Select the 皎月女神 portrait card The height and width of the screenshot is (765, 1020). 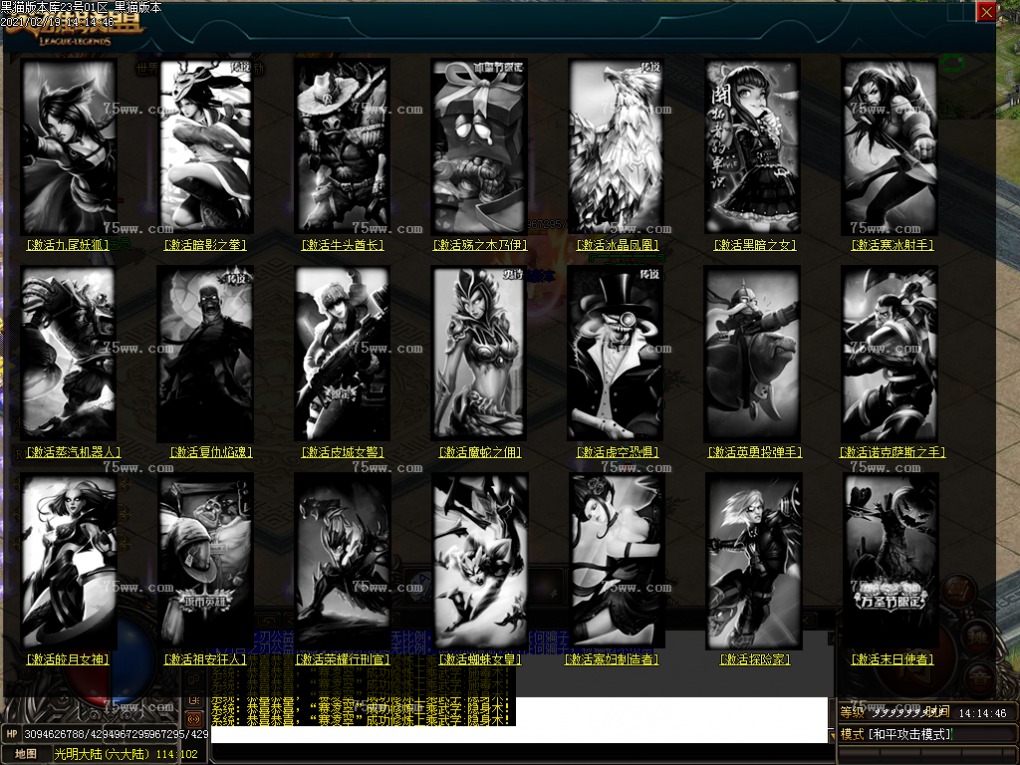69,561
